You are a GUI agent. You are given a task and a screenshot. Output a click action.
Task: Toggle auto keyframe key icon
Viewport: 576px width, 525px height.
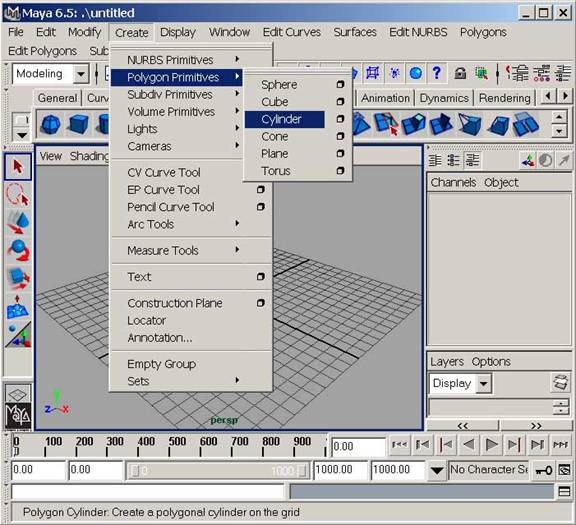point(544,470)
